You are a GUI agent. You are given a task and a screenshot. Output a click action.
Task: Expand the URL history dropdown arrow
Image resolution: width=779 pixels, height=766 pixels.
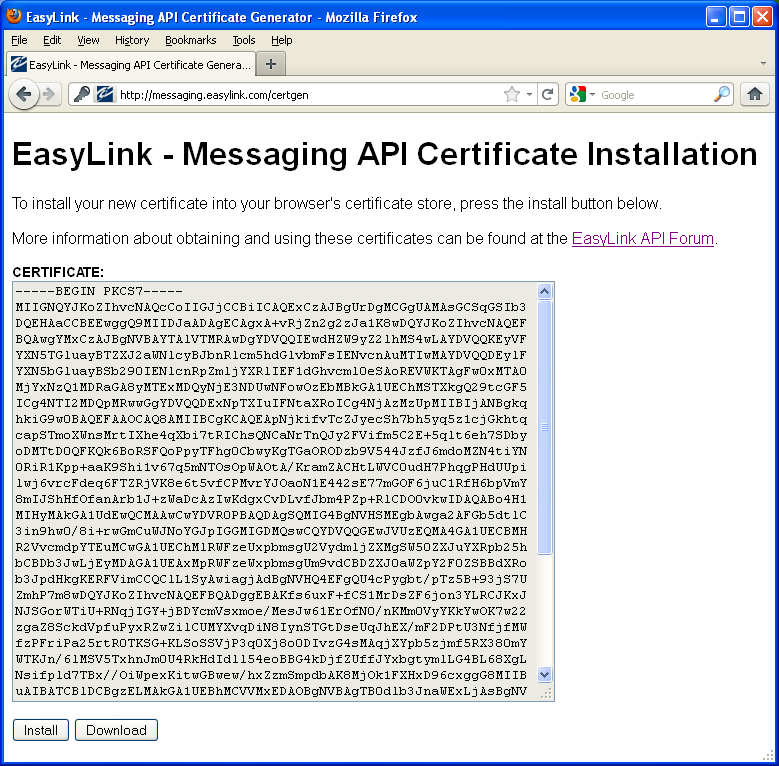point(530,94)
